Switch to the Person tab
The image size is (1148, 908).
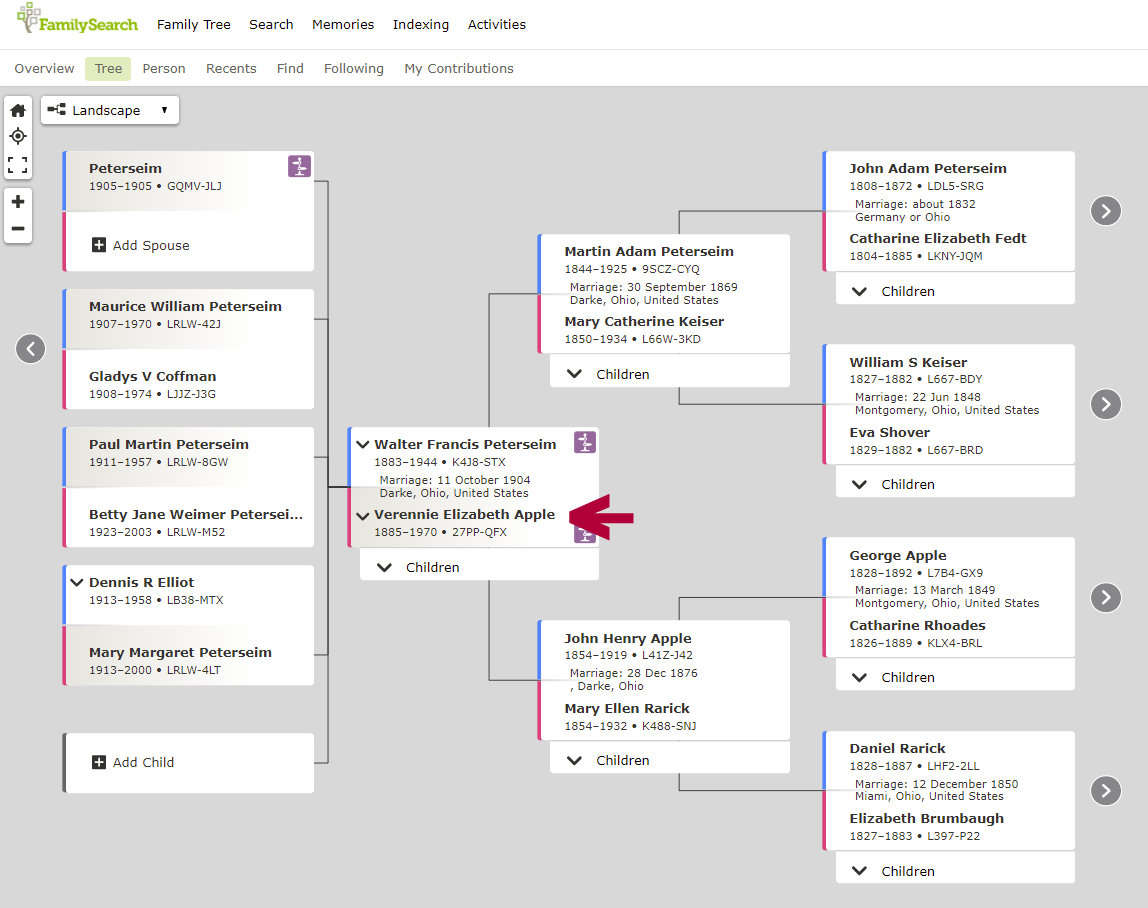pyautogui.click(x=164, y=69)
